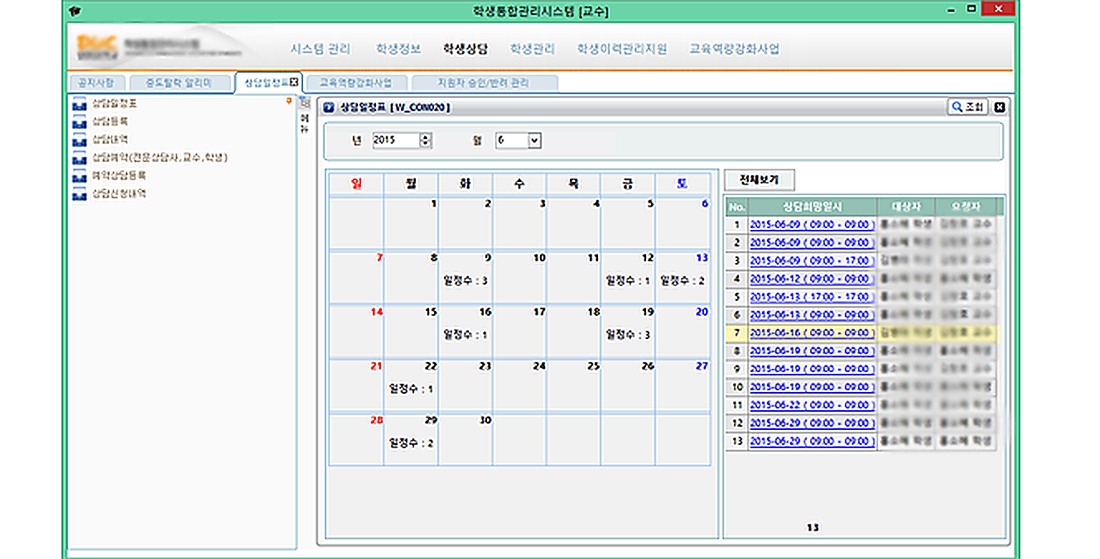This screenshot has width=1100, height=559.
Task: Open row 10 link 2015-06-19 (09:00 - 09:00)
Action: (812, 387)
